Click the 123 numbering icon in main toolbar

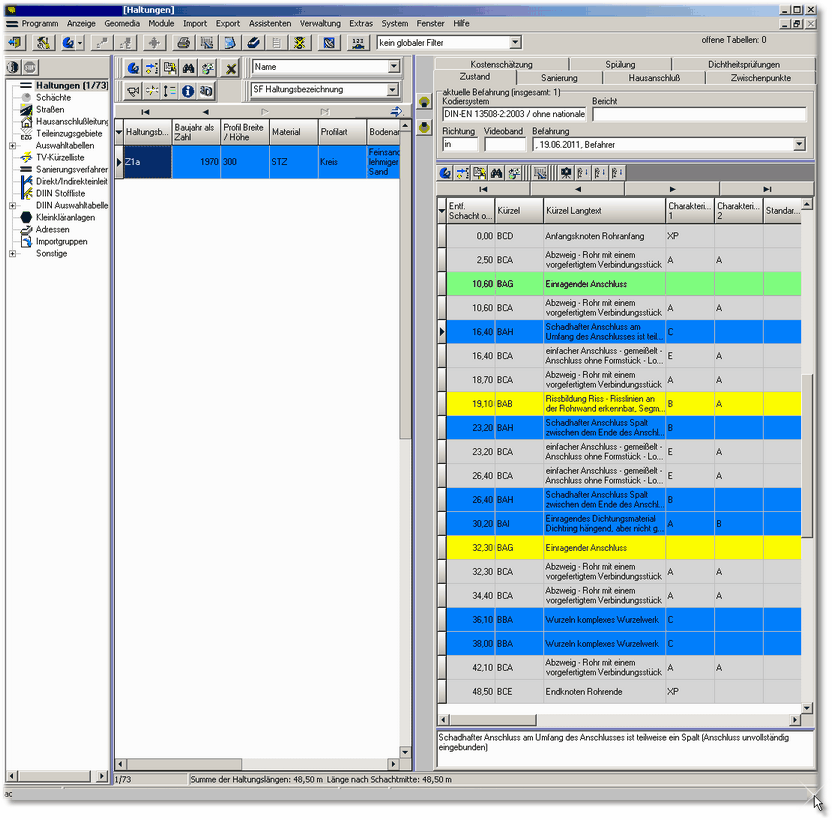(x=358, y=43)
